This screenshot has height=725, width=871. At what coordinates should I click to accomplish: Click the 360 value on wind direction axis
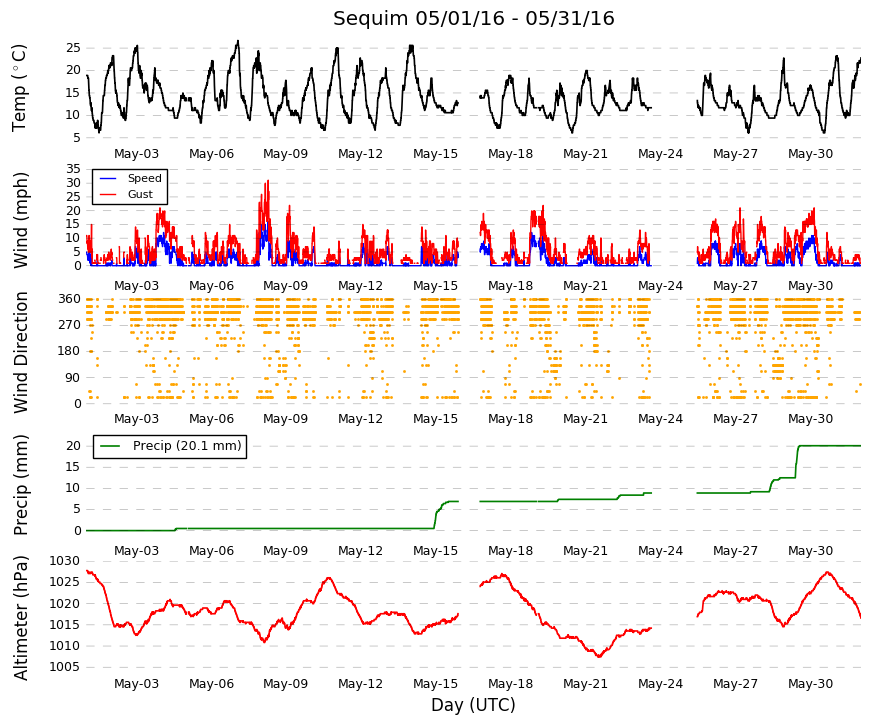coord(69,299)
